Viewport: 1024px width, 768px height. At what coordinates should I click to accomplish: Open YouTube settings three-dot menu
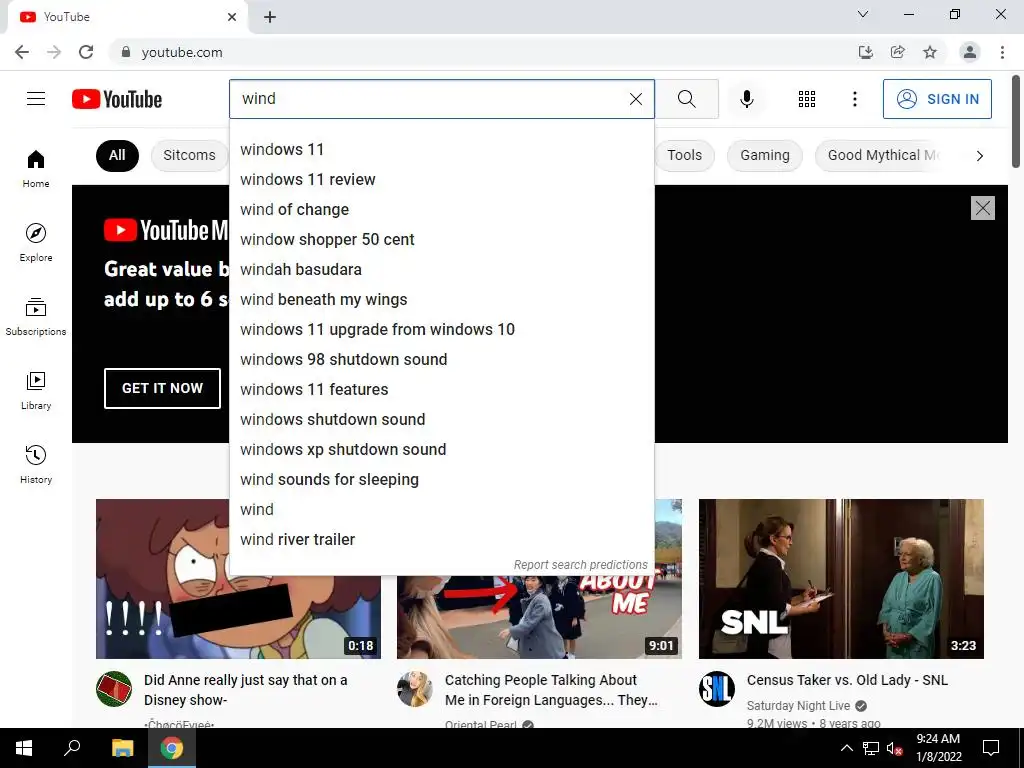[854, 99]
